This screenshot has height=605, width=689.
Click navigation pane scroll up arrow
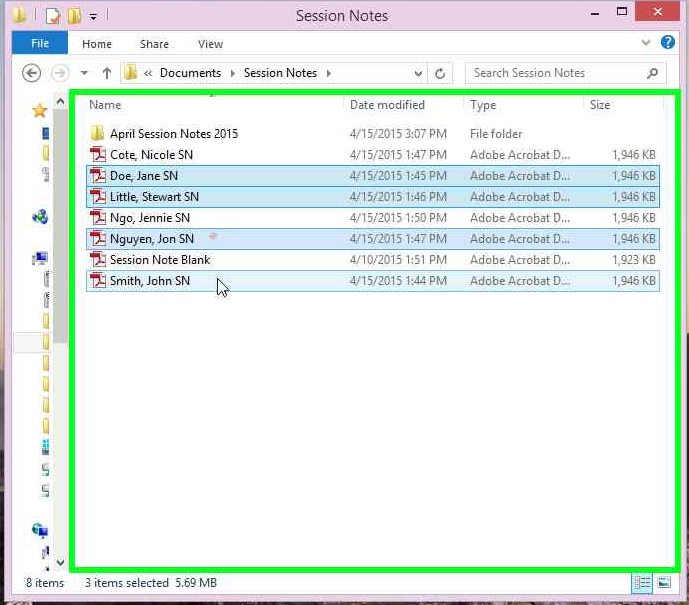point(60,102)
